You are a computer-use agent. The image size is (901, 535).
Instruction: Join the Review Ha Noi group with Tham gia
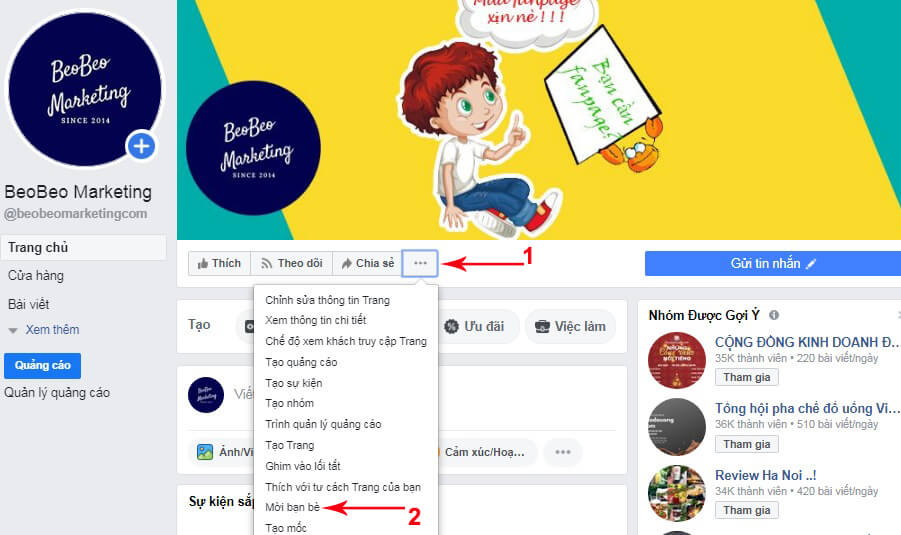(x=746, y=510)
